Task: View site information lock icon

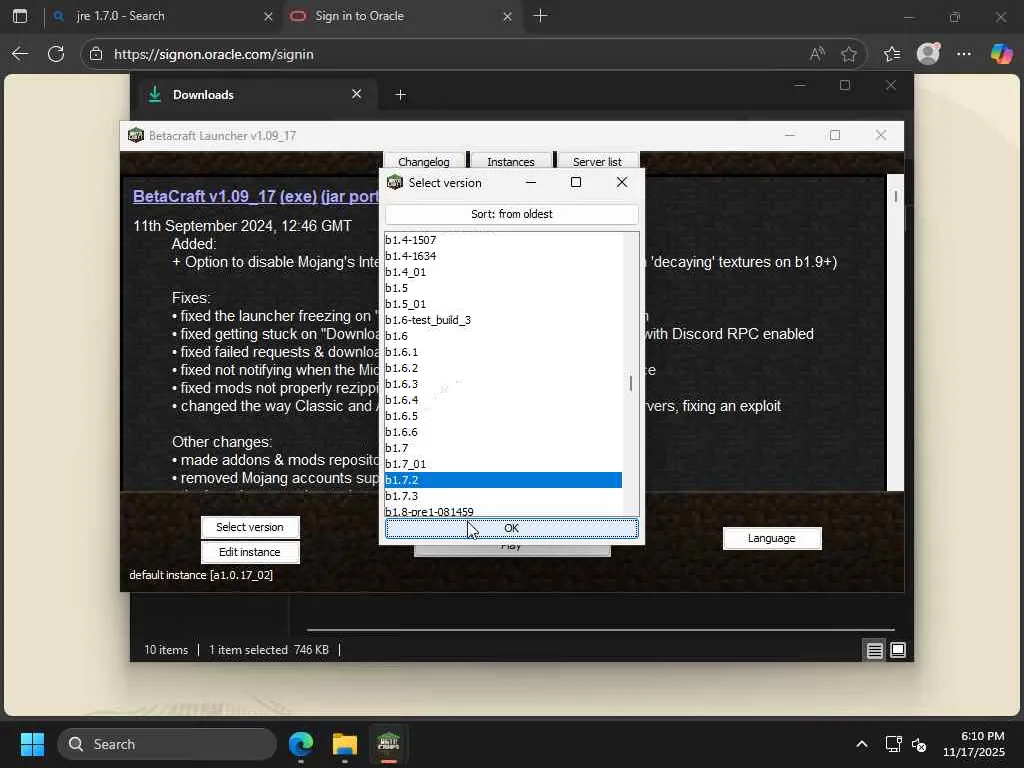Action: click(96, 54)
